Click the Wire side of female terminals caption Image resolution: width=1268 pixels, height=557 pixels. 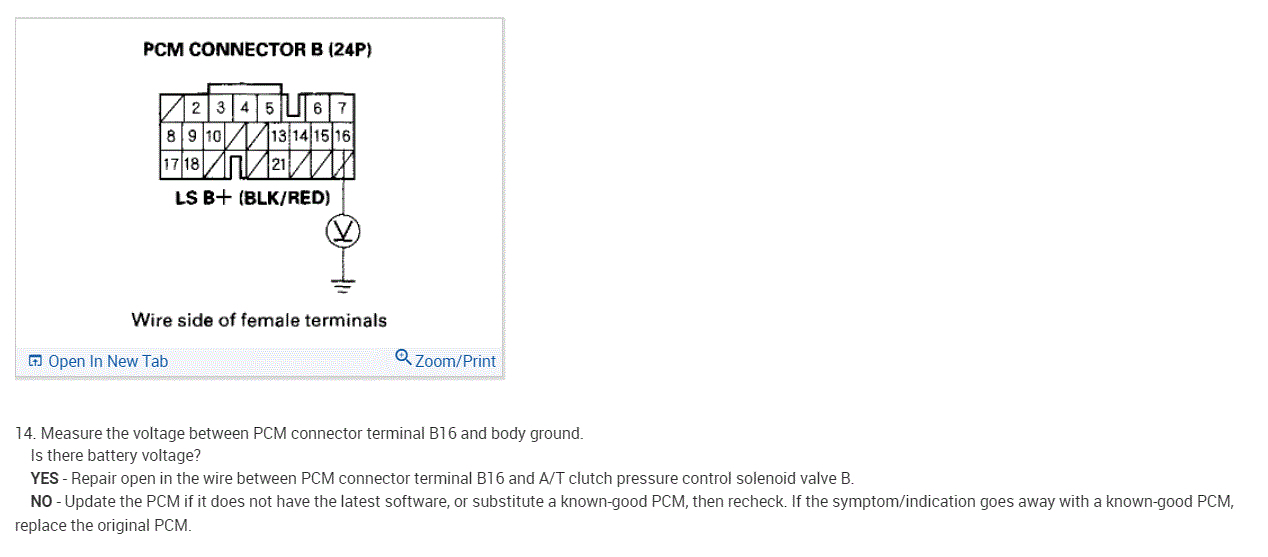click(259, 320)
